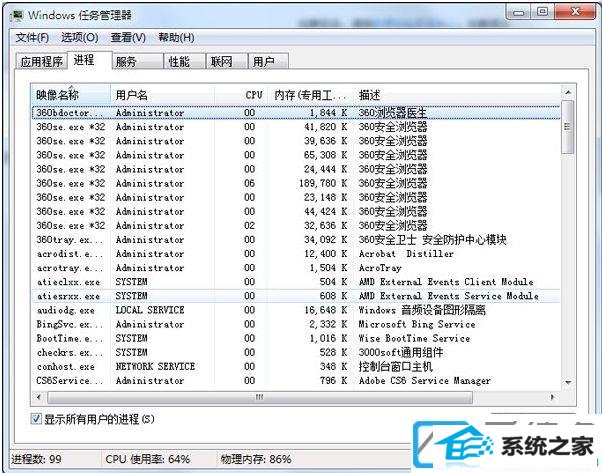
Task: Select the checkrs.ex... process
Action: tap(296, 352)
